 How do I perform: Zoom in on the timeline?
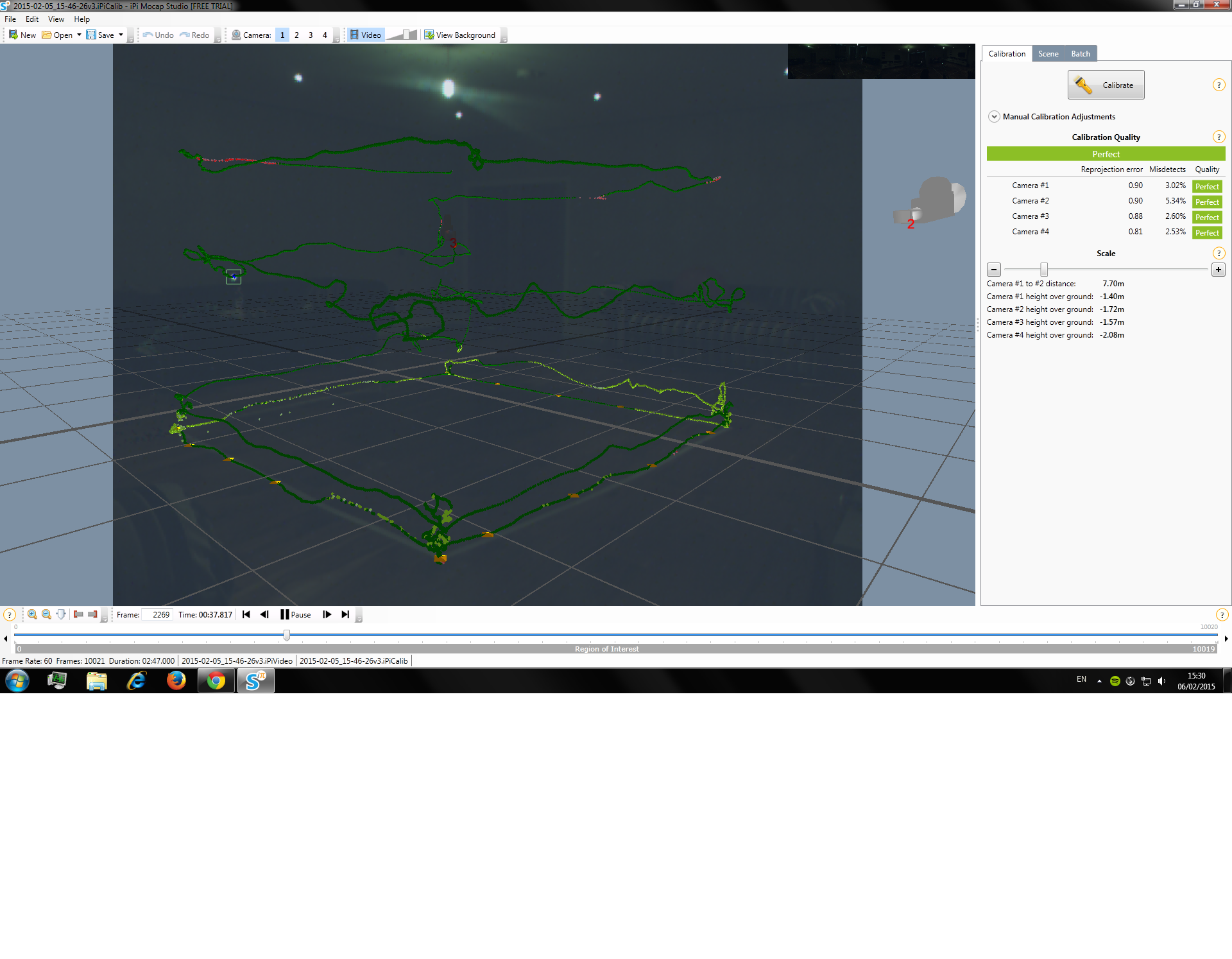[32, 614]
